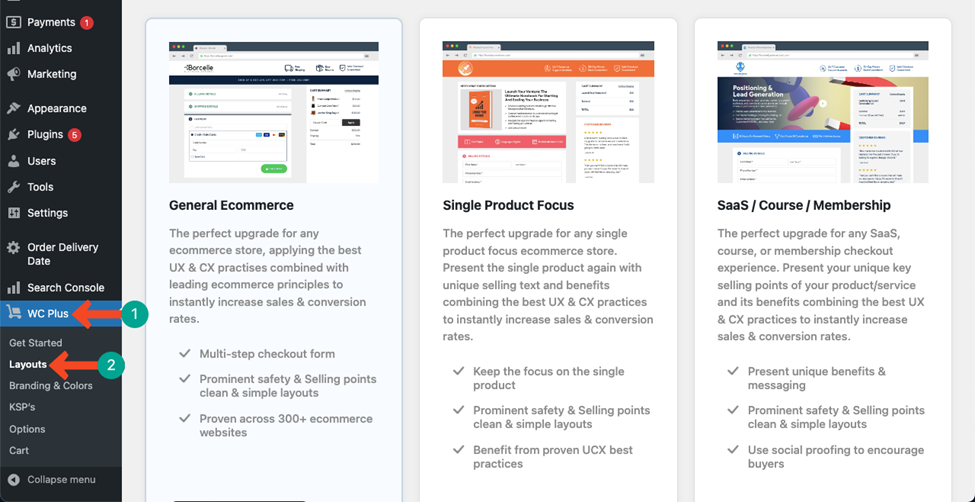
Task: Open the Cart submenu item
Action: pyautogui.click(x=19, y=450)
